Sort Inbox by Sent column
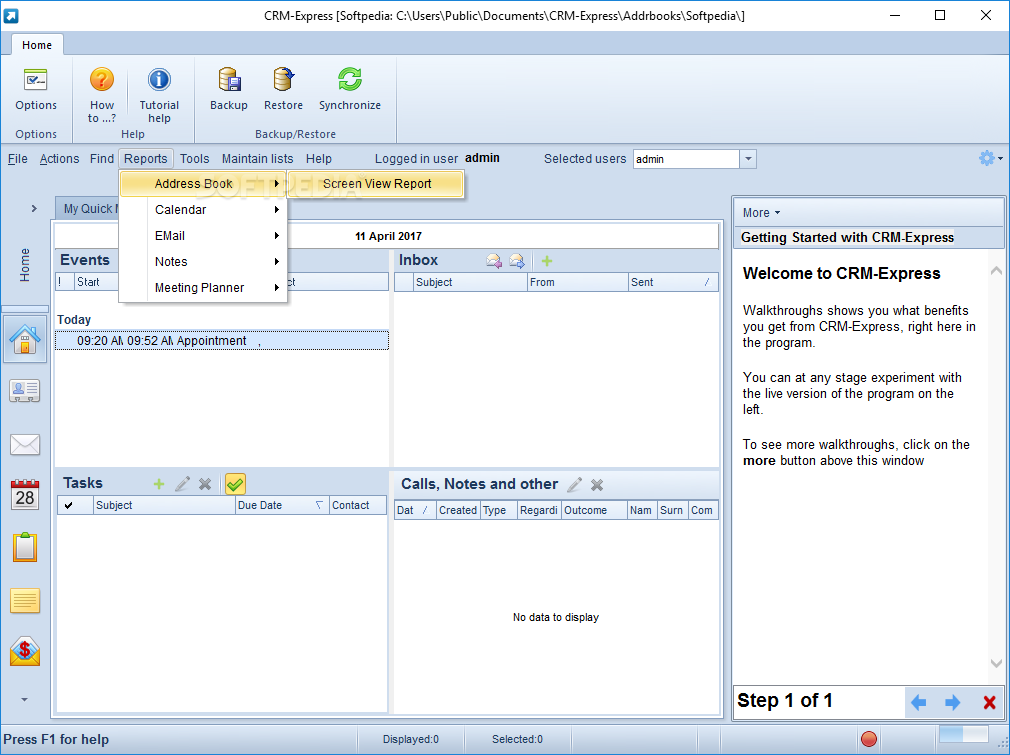The width and height of the screenshot is (1010, 755). click(x=673, y=282)
